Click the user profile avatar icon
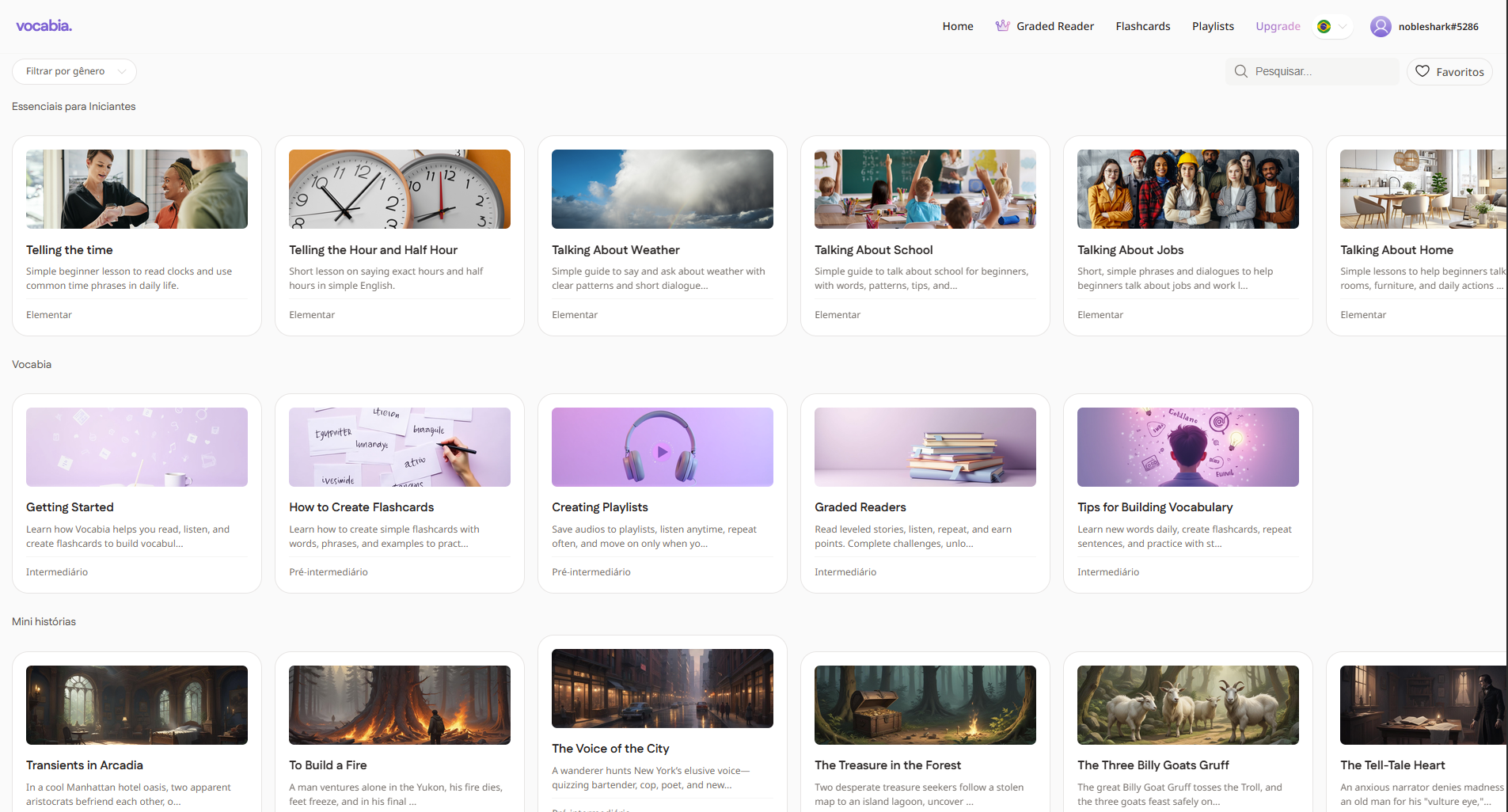 tap(1381, 27)
